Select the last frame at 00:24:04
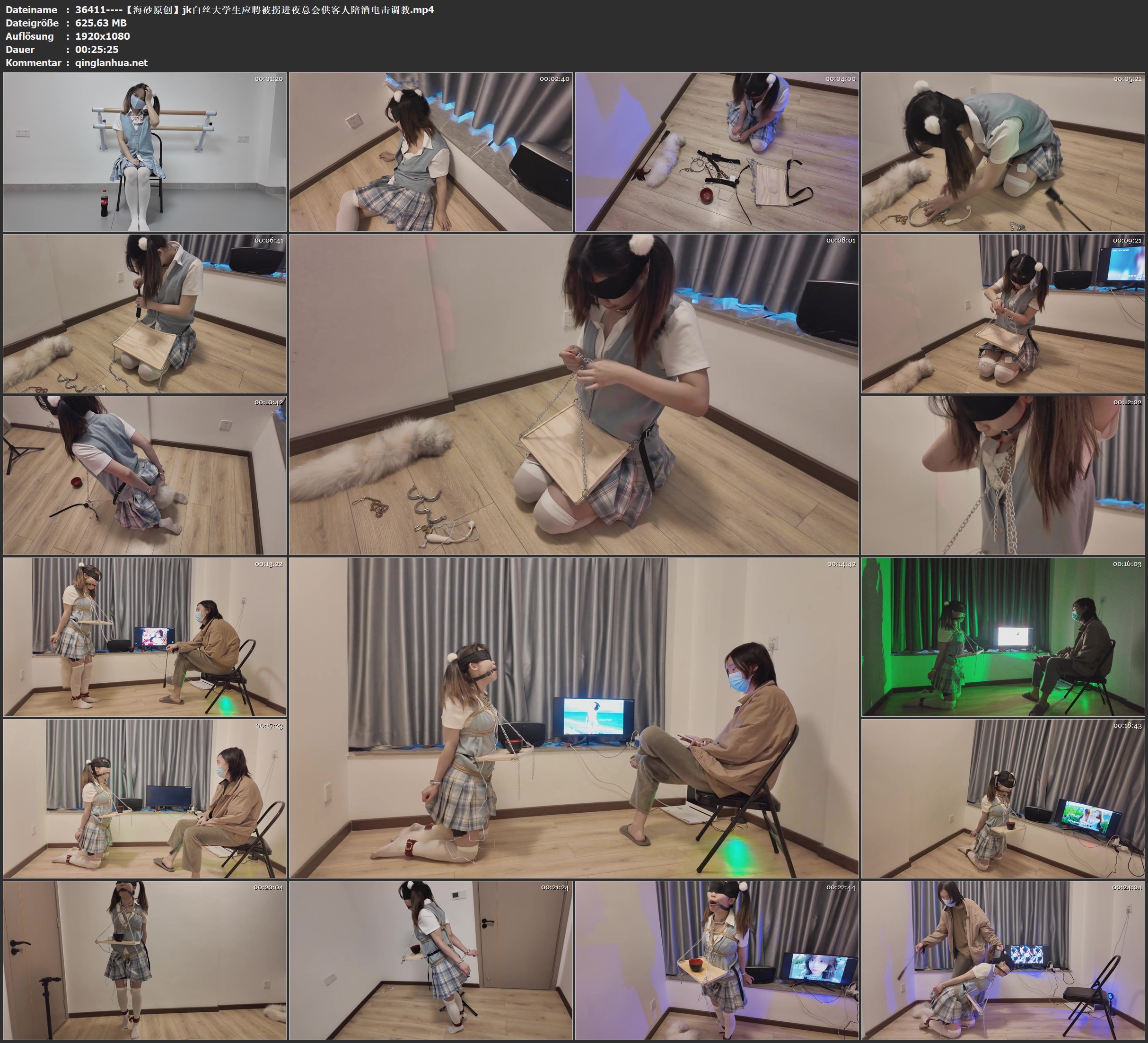This screenshot has height=1043, width=1148. (x=1003, y=960)
